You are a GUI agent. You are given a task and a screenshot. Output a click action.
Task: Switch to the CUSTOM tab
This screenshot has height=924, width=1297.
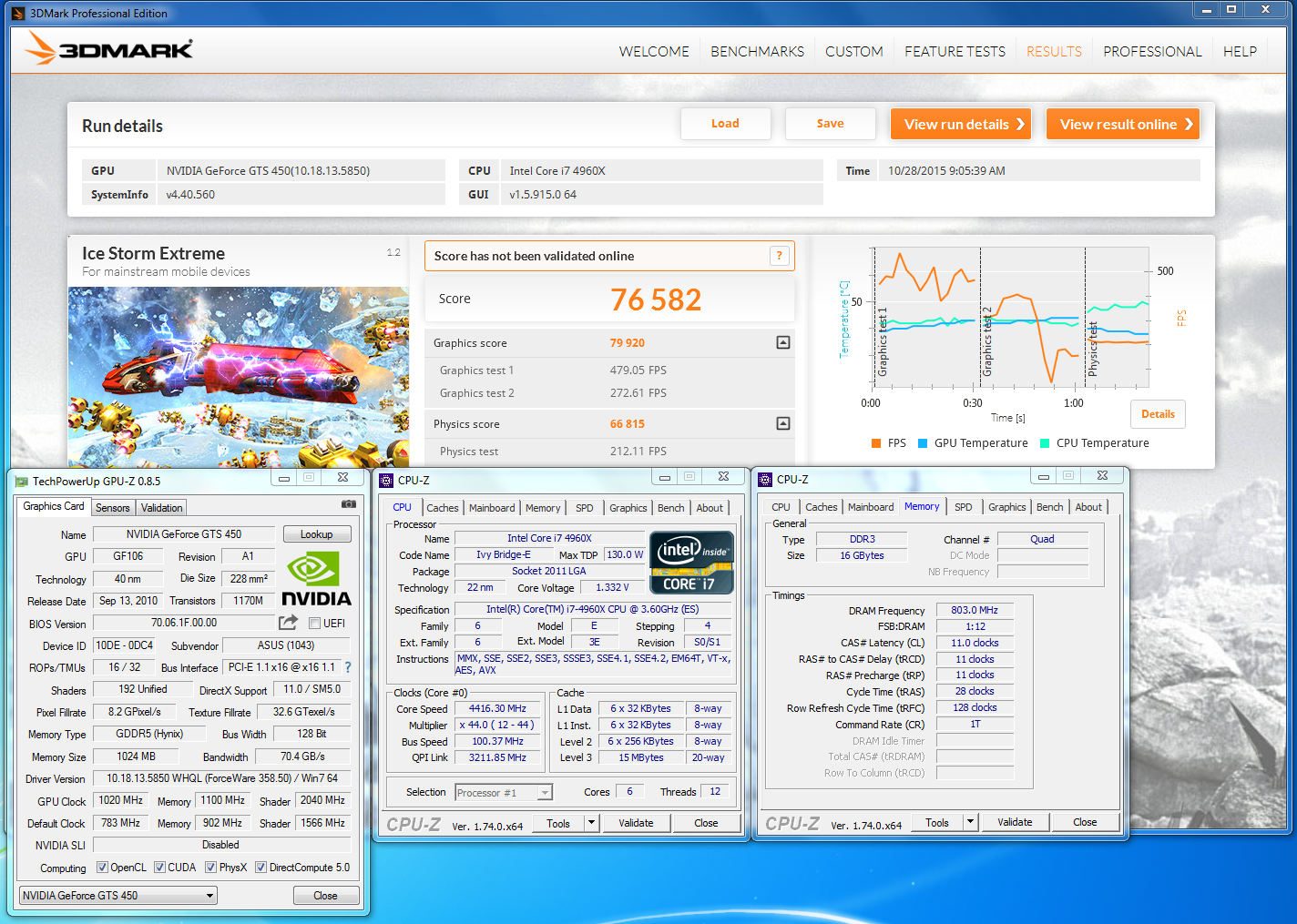click(854, 52)
